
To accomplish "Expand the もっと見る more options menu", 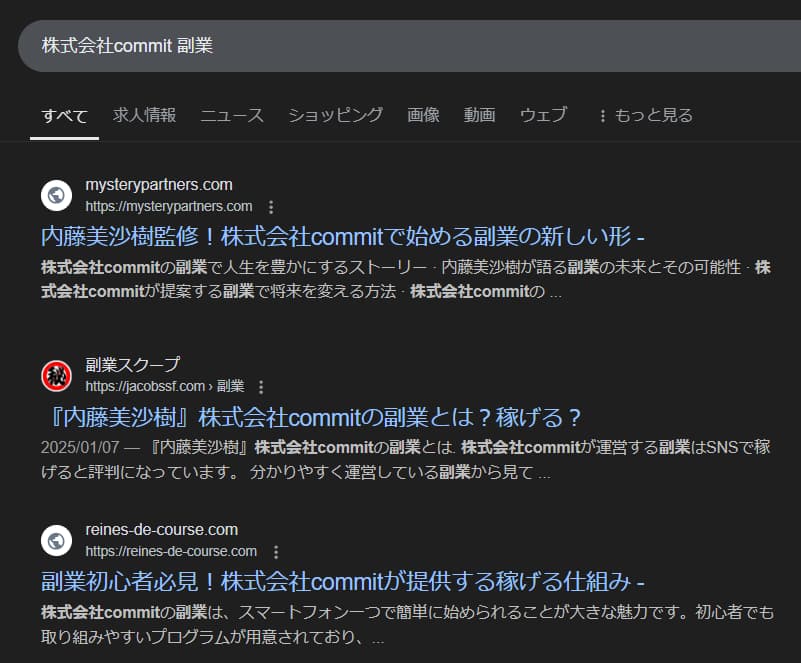I will [x=646, y=115].
